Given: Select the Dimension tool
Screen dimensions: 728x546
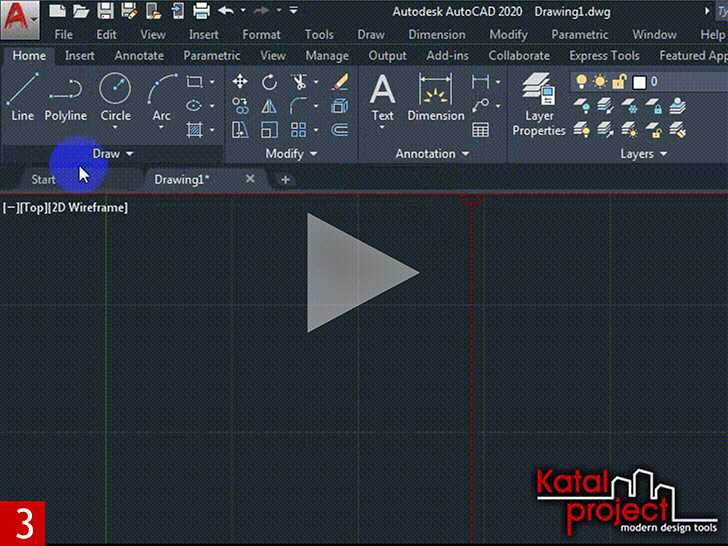Looking at the screenshot, I should [436, 98].
